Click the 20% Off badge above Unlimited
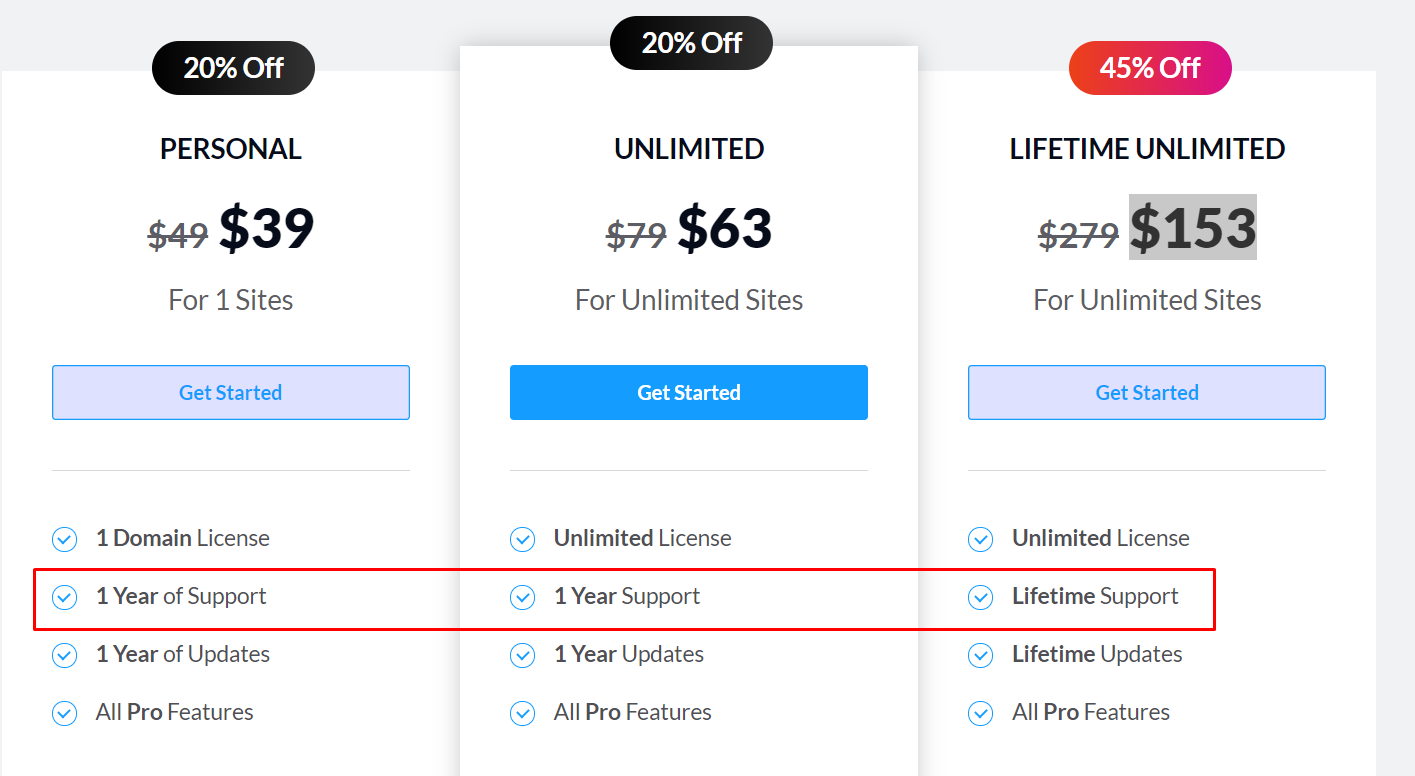Screen dimensions: 1415x776 pos(691,43)
